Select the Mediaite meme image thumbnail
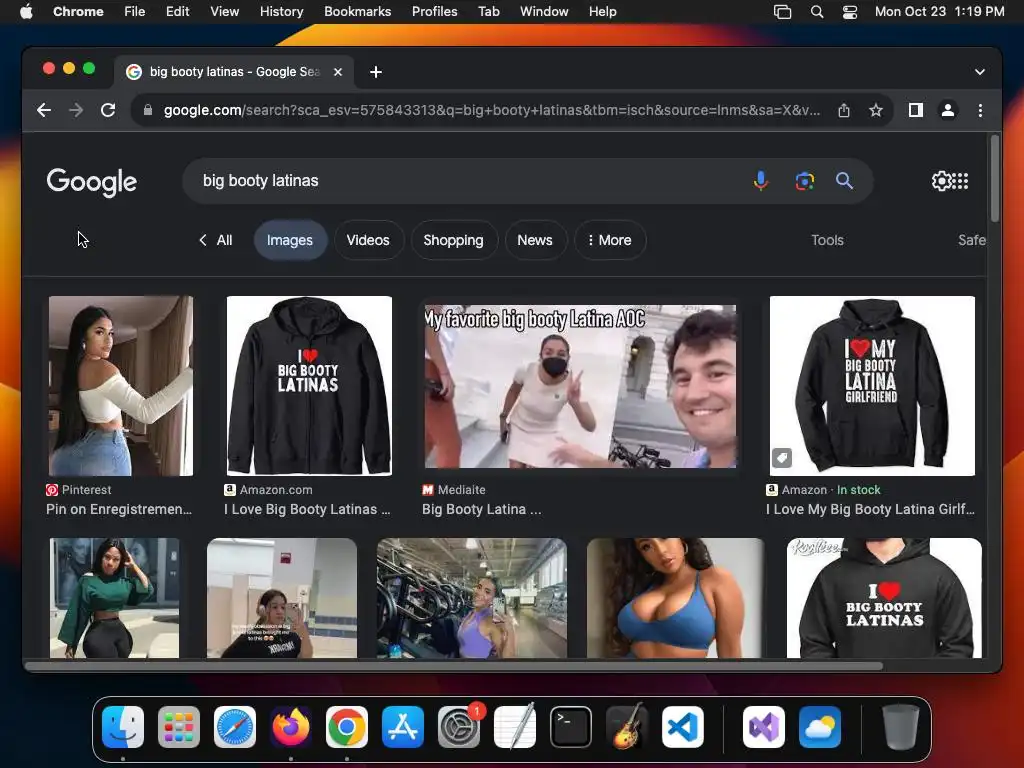1024x768 pixels. 581,386
